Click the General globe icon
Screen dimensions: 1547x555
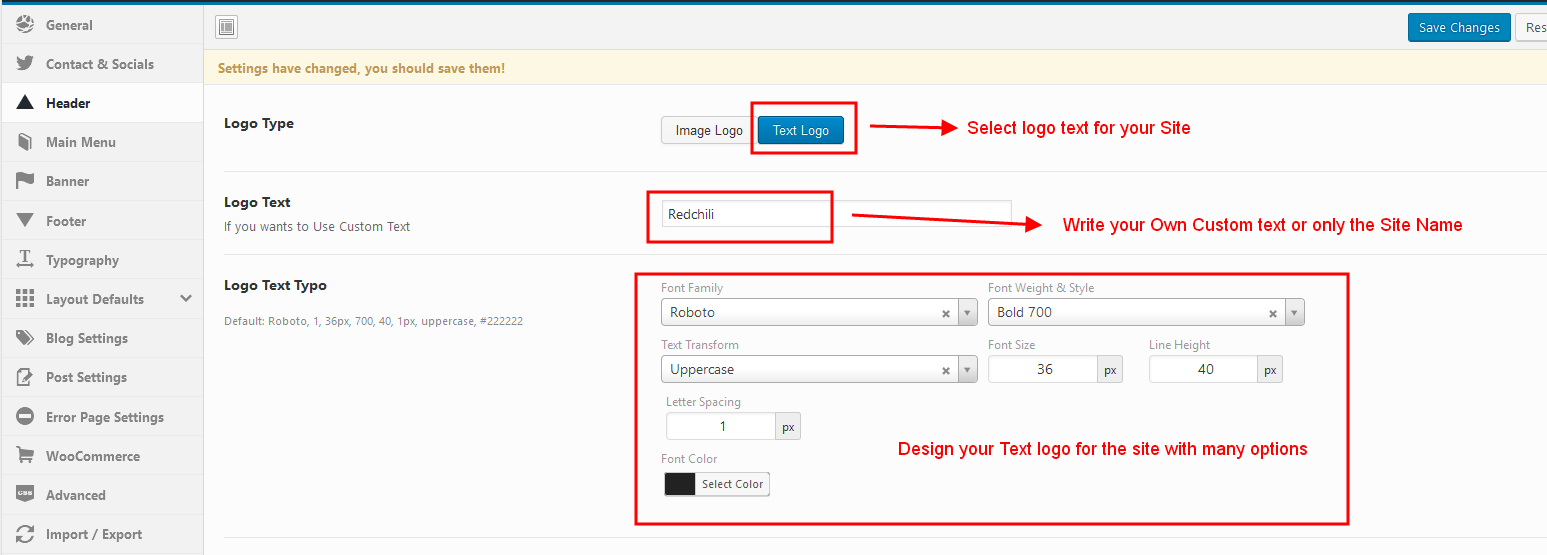25,25
